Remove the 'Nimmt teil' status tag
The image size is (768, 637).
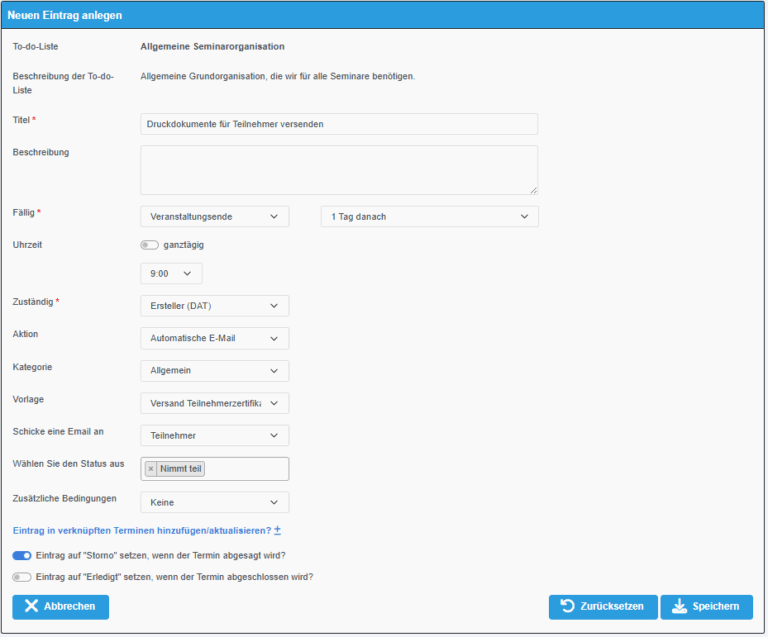coord(151,469)
